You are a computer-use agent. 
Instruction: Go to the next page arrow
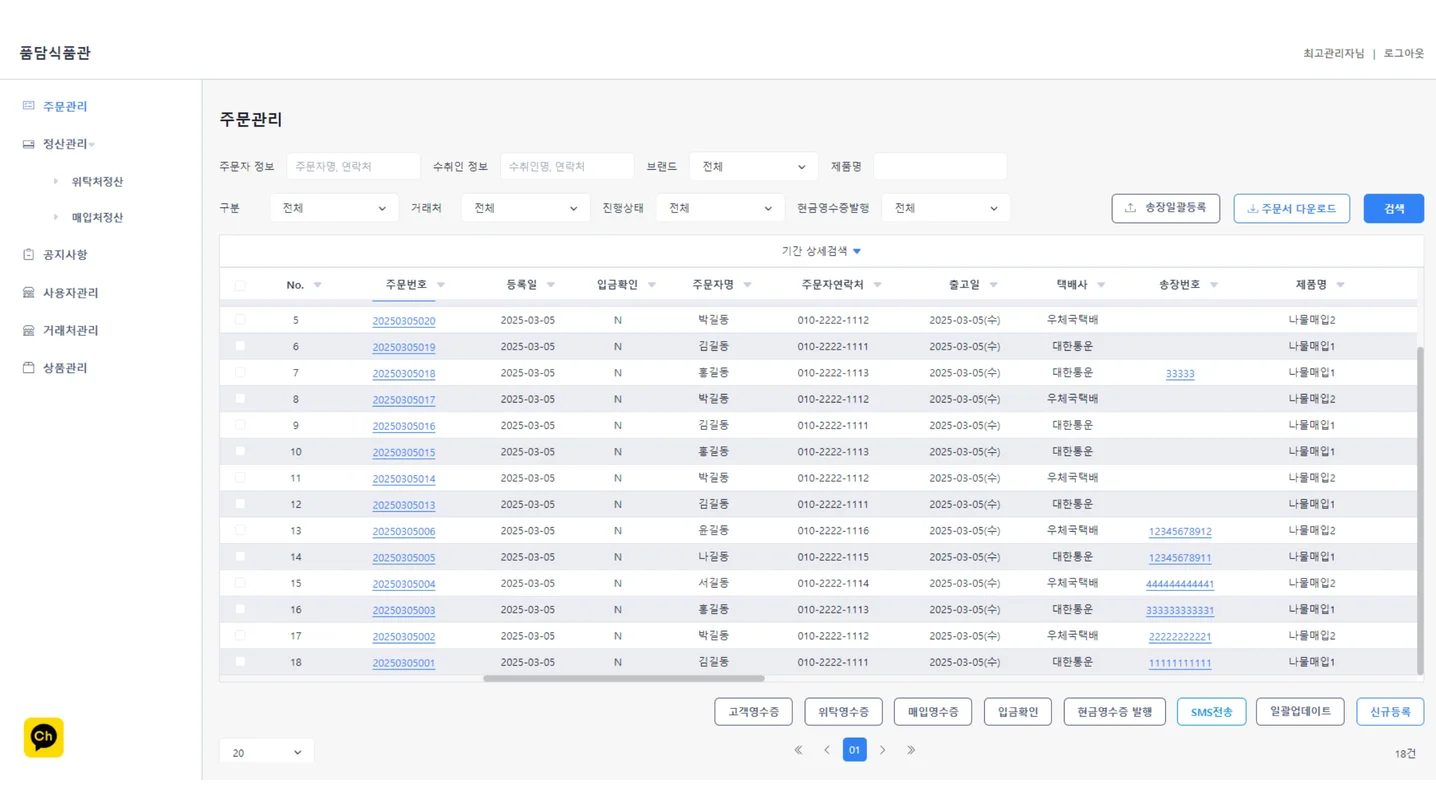click(x=882, y=750)
